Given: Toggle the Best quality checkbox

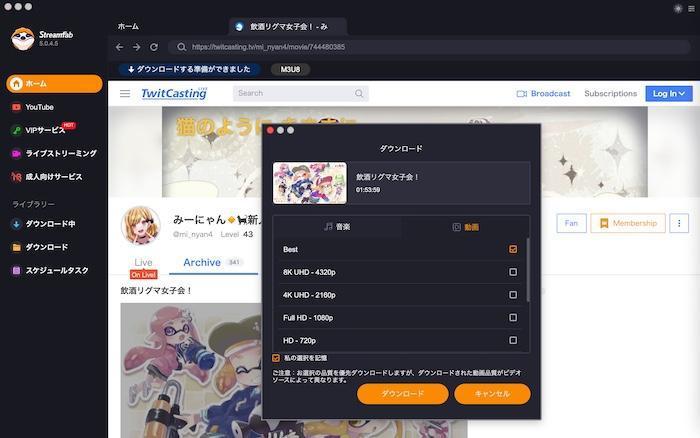Looking at the screenshot, I should [513, 249].
